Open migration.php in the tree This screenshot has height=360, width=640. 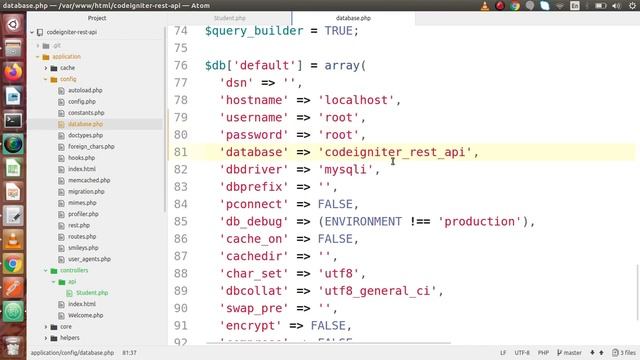[86, 191]
